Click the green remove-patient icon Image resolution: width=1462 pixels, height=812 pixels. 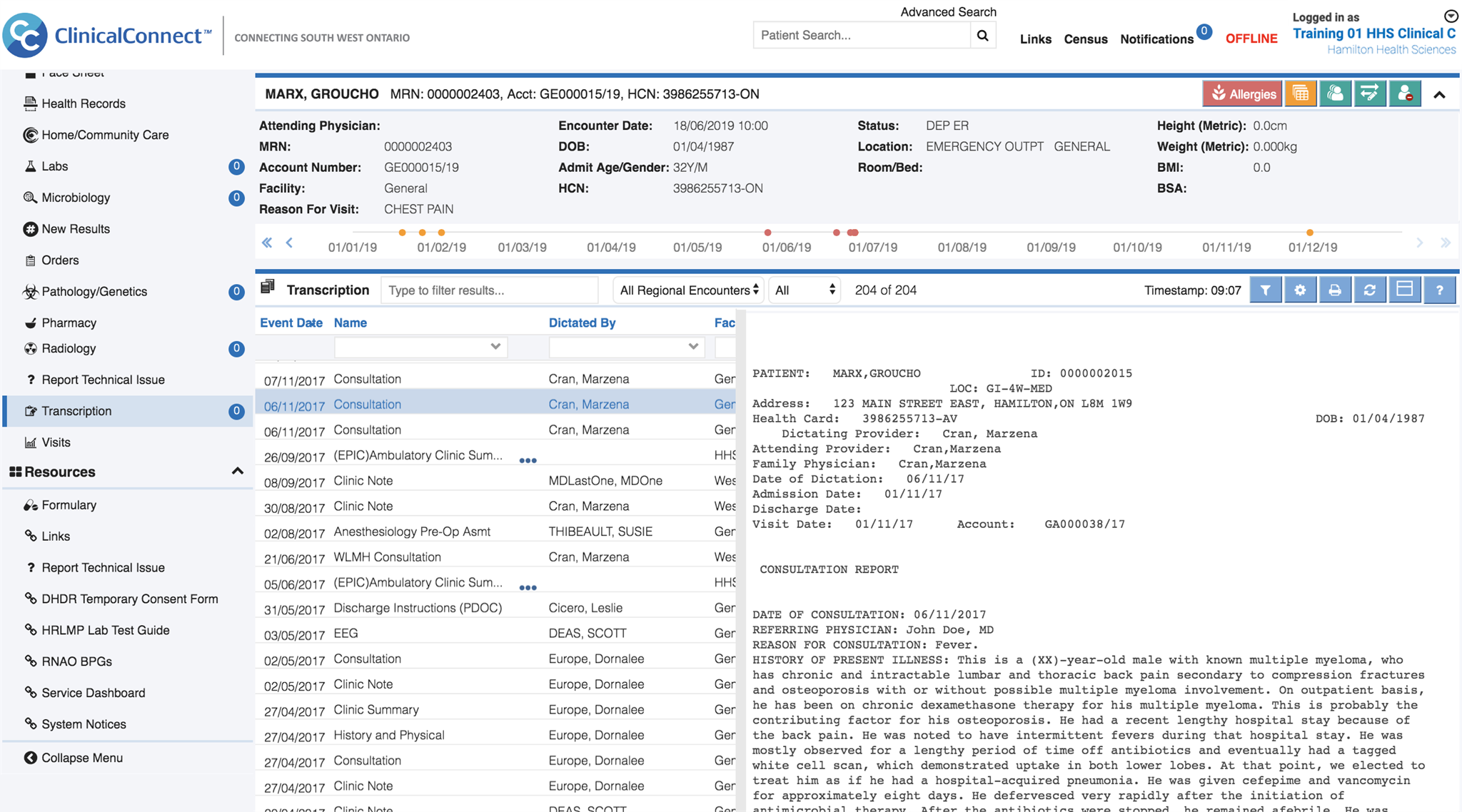click(1404, 93)
